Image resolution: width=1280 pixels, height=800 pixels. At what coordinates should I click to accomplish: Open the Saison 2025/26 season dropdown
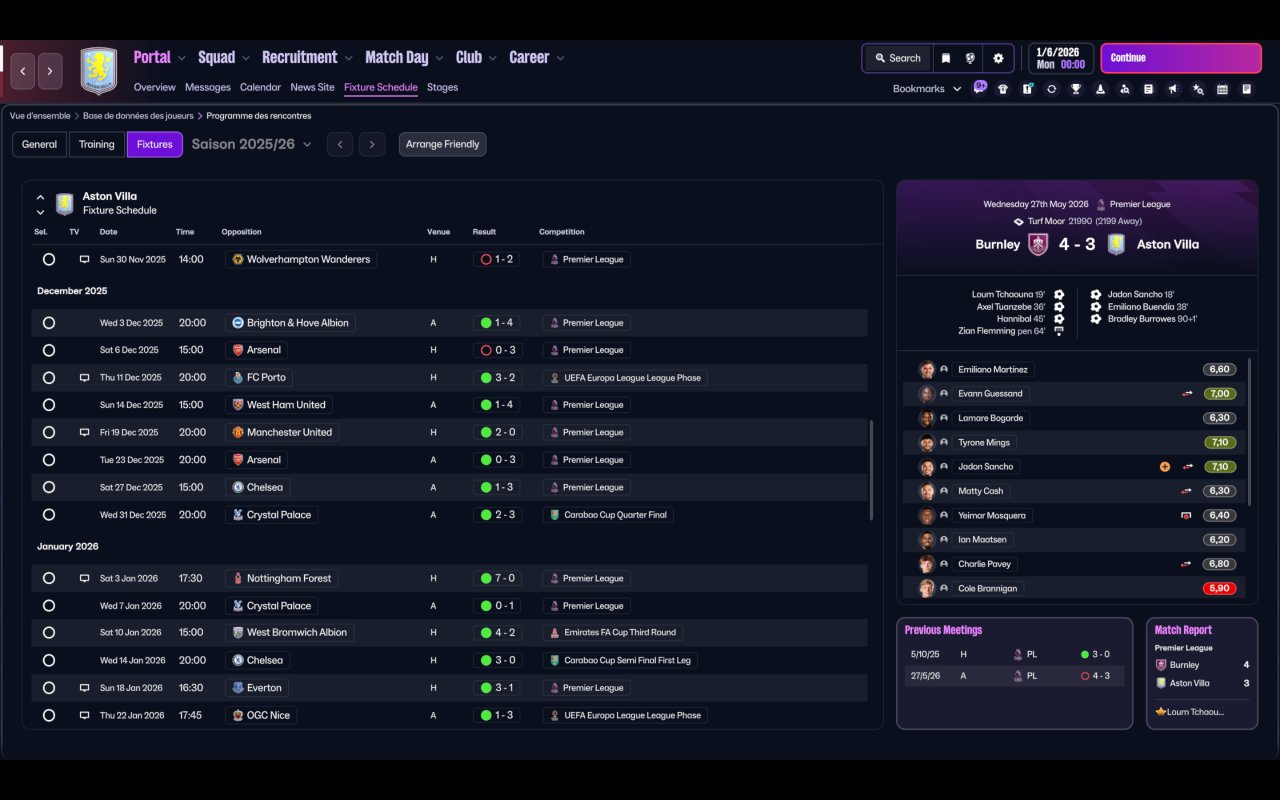(252, 144)
